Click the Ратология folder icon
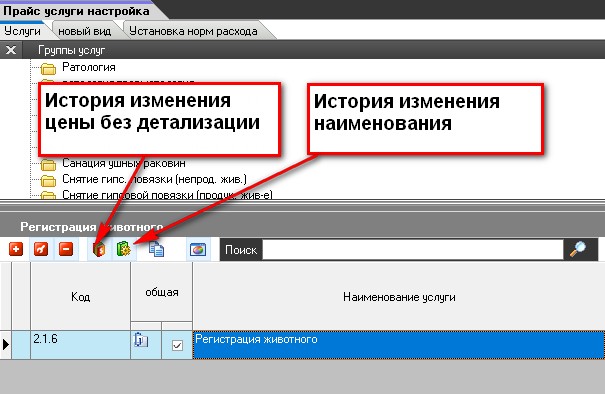This screenshot has height=394, width=605. [x=49, y=69]
